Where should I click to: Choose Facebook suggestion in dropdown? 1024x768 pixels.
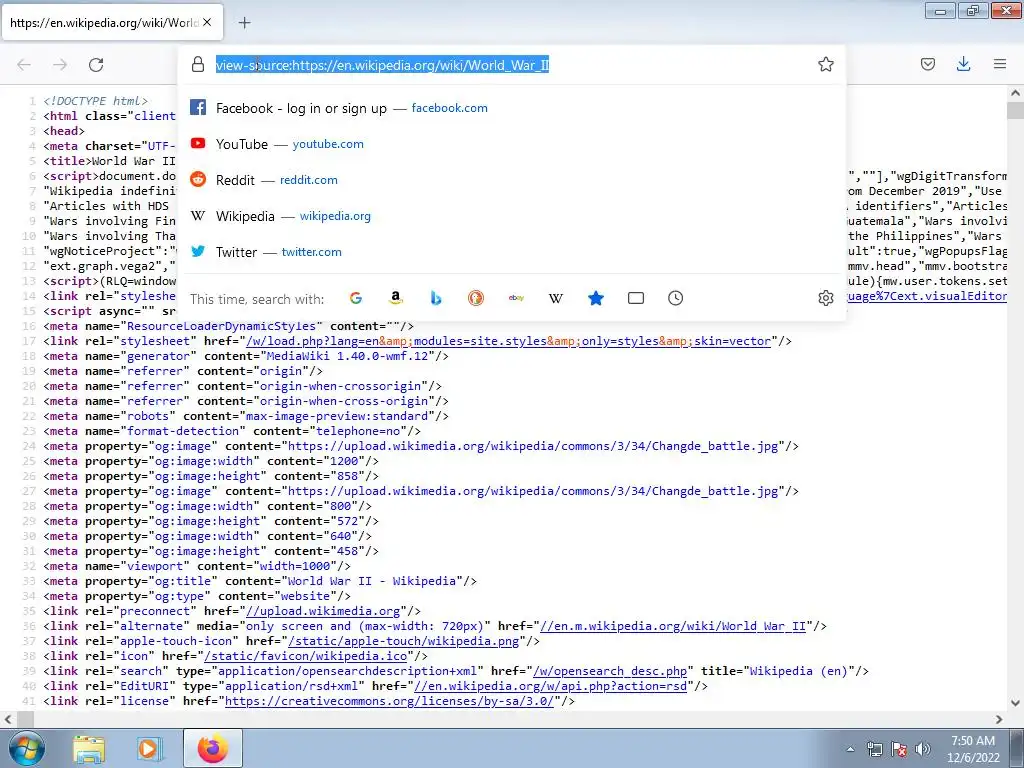click(x=512, y=108)
